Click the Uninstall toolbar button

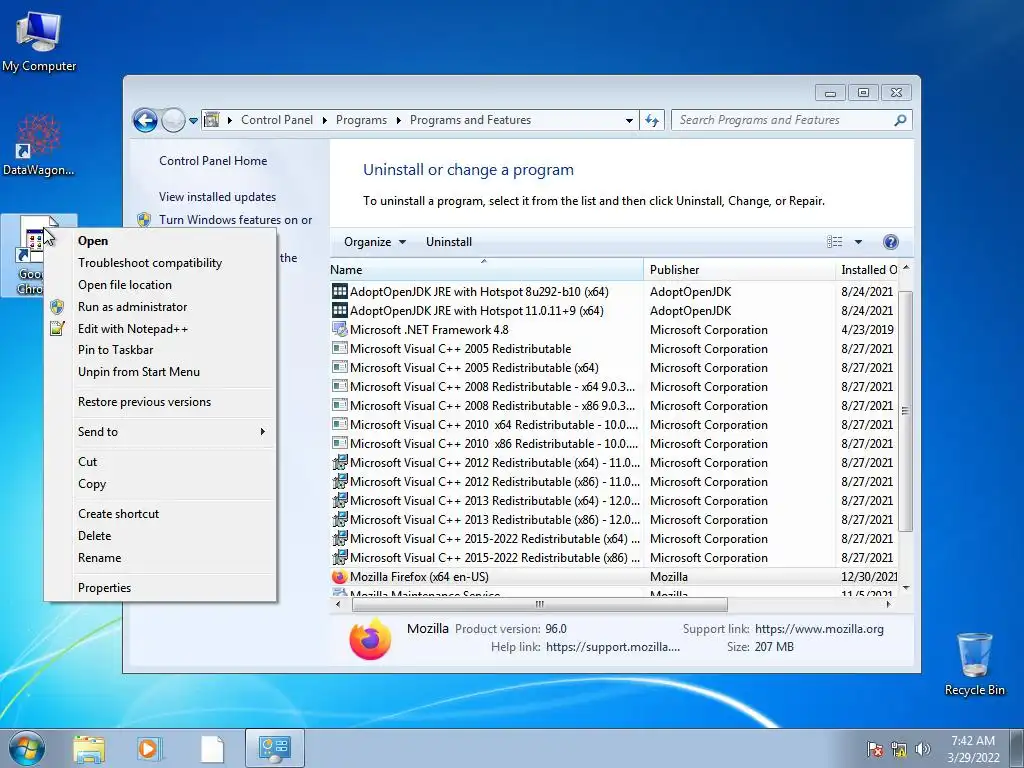click(449, 242)
